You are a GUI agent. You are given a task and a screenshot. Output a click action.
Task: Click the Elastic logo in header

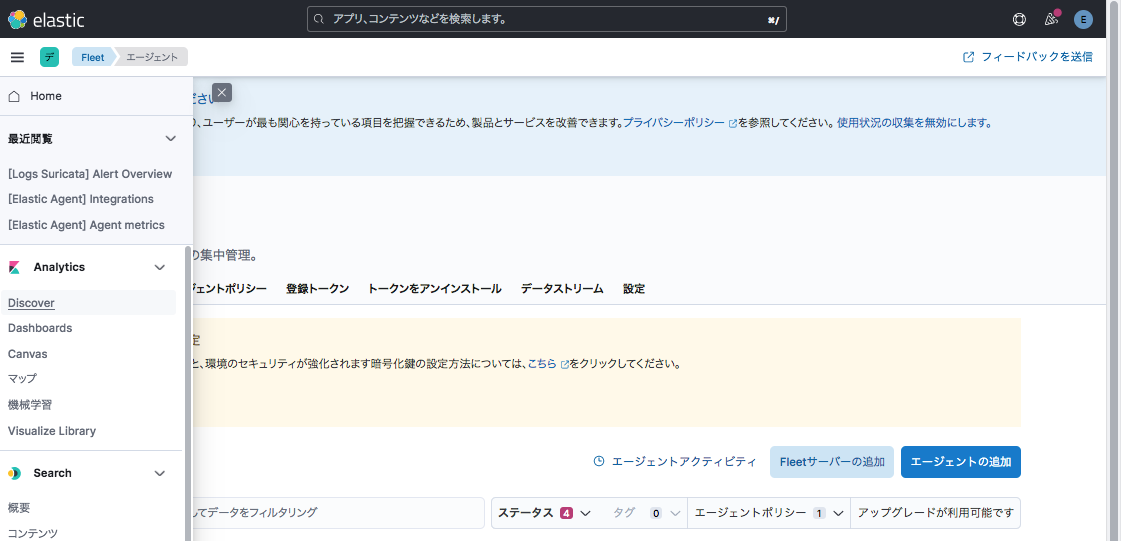click(x=46, y=19)
